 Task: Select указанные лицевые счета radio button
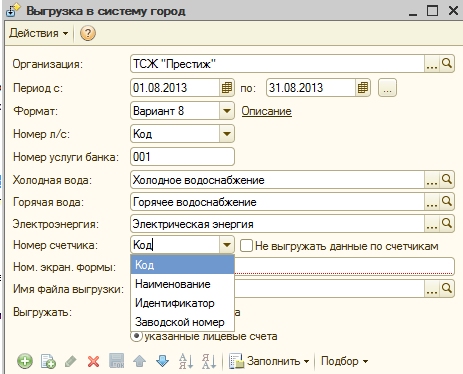point(136,336)
